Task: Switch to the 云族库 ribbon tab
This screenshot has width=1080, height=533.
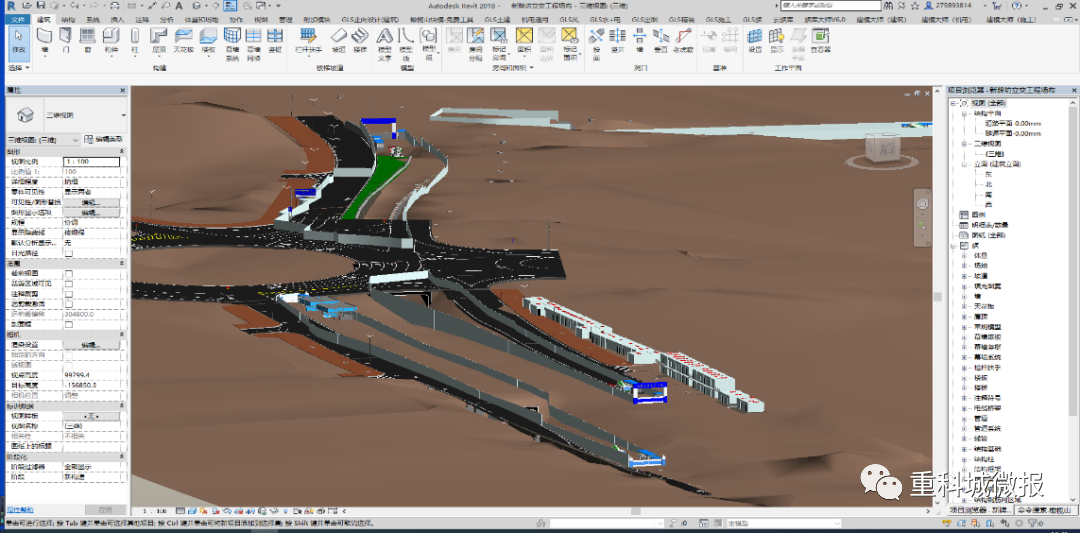Action: pos(783,19)
